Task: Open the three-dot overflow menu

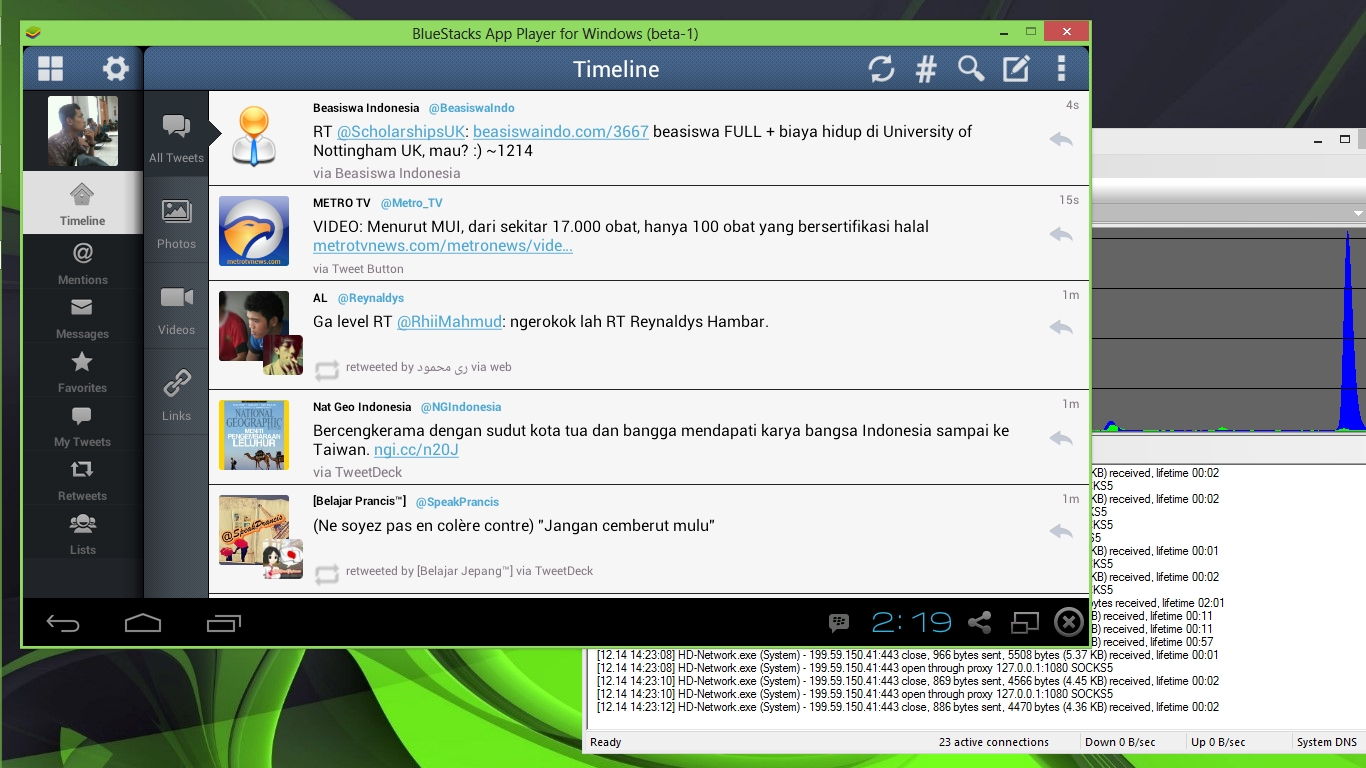Action: (1061, 69)
